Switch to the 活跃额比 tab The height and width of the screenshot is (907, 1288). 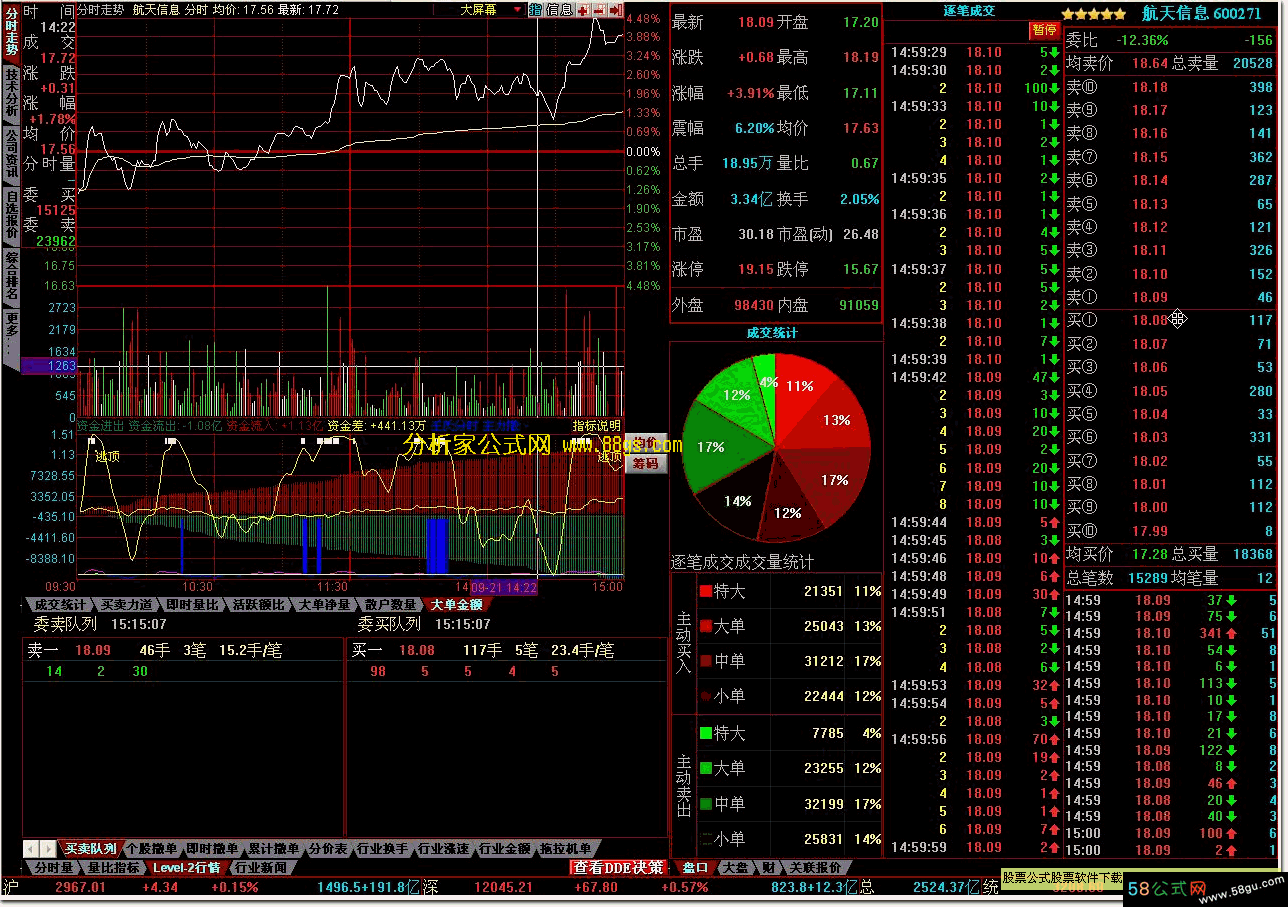(x=258, y=604)
